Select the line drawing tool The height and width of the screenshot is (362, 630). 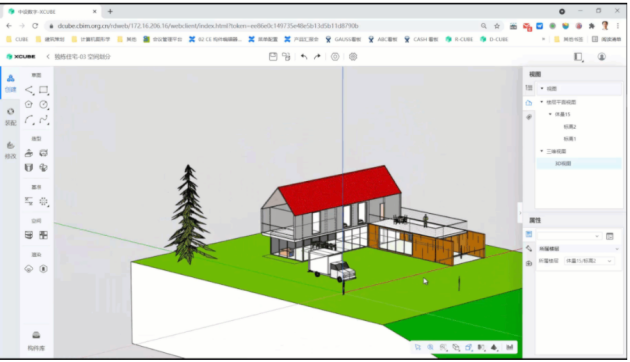[29, 90]
